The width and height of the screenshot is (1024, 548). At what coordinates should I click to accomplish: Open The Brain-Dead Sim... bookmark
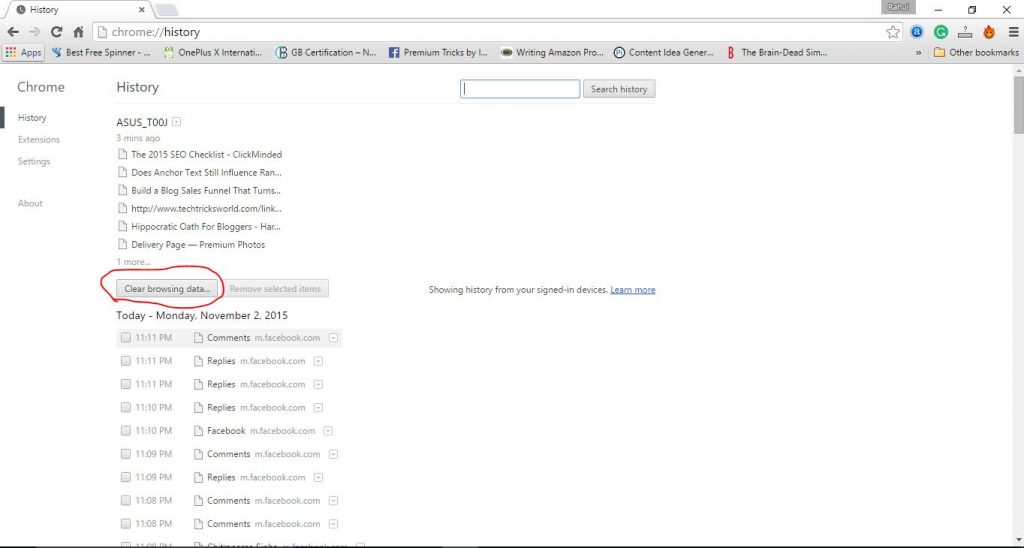tap(776, 52)
